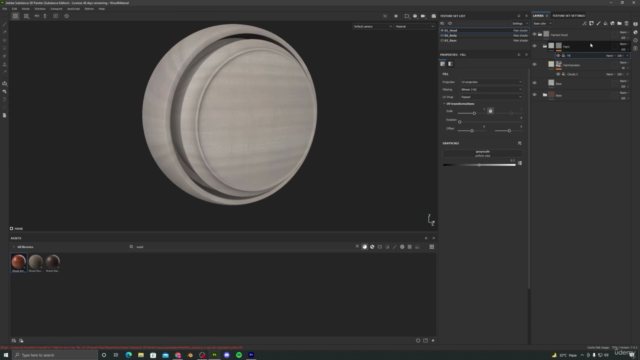Select the dark brown wood material thumbnail

(x=53, y=262)
